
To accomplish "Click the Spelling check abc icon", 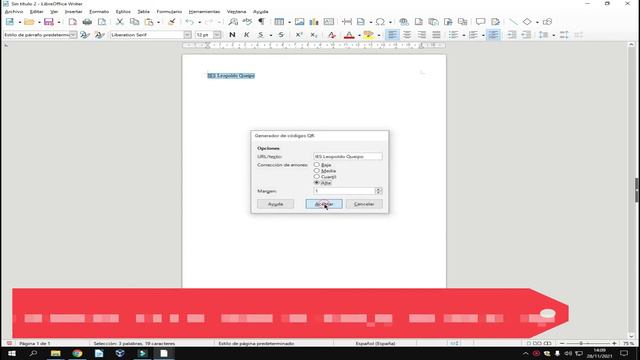I will coord(247,22).
